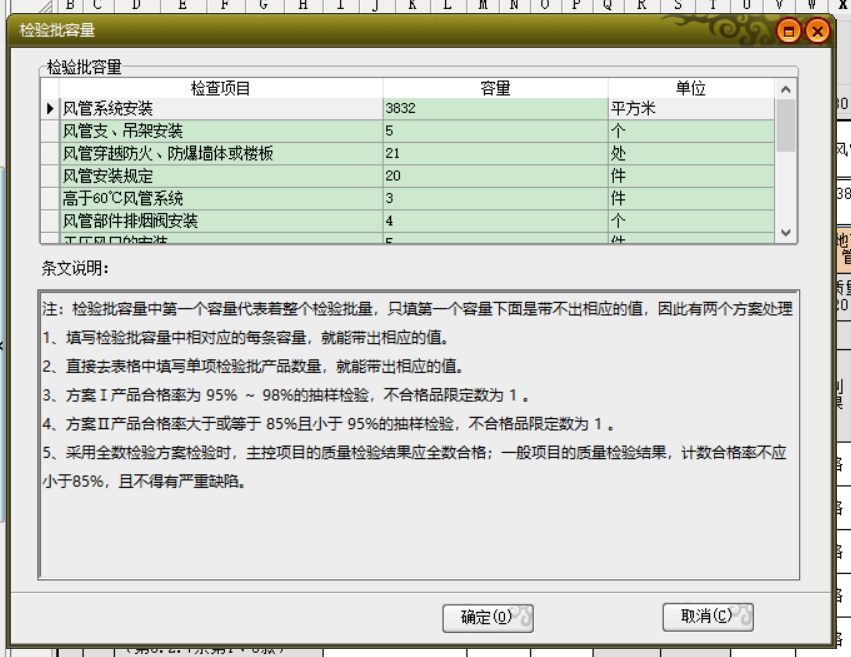Click the 取消(C) button
Image resolution: width=851 pixels, height=657 pixels.
coord(708,616)
